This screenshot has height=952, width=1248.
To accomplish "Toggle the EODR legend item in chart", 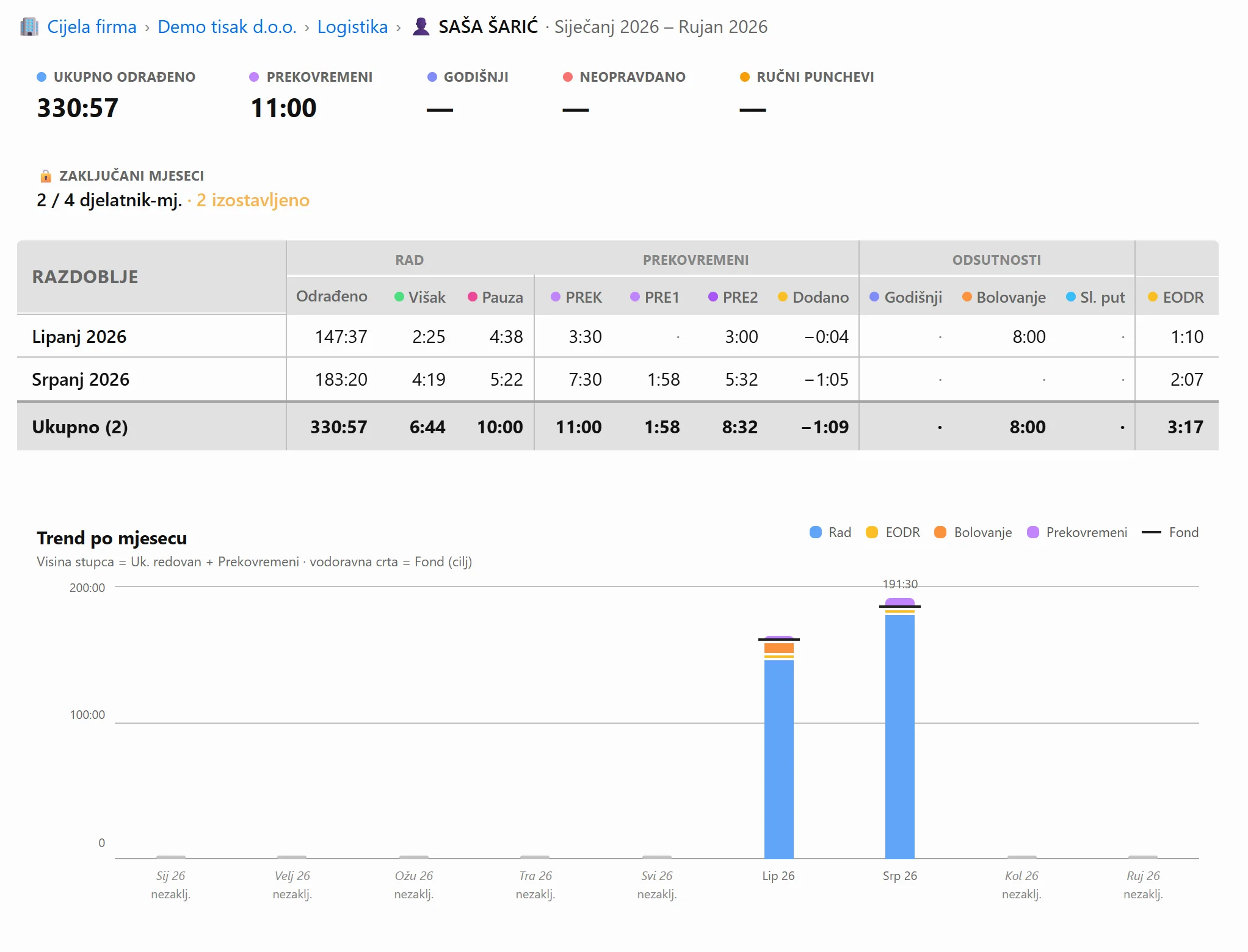I will tap(893, 532).
